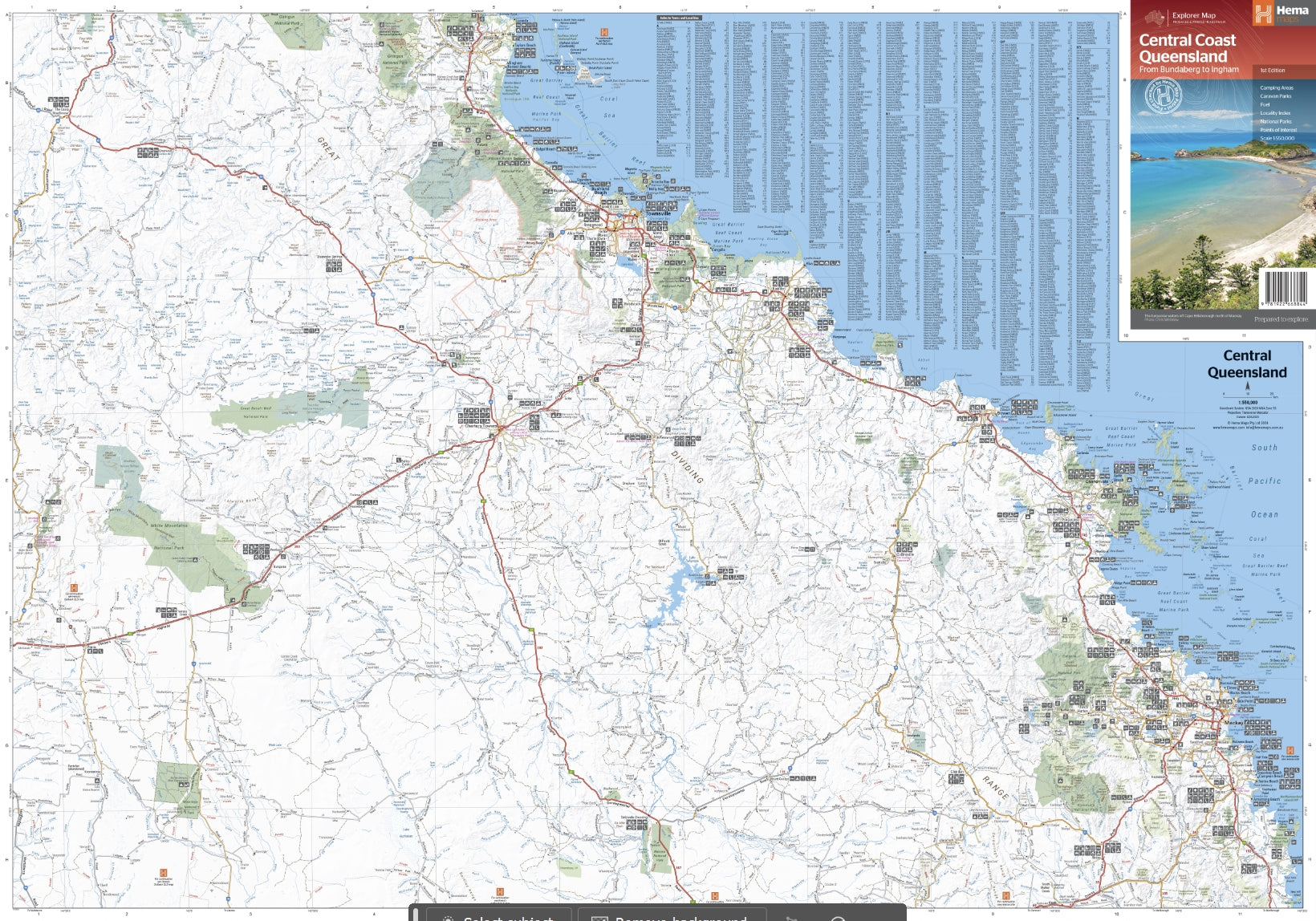Image resolution: width=1316 pixels, height=921 pixels.
Task: Click the north arrow under Central Queensland title
Action: pyautogui.click(x=1247, y=387)
